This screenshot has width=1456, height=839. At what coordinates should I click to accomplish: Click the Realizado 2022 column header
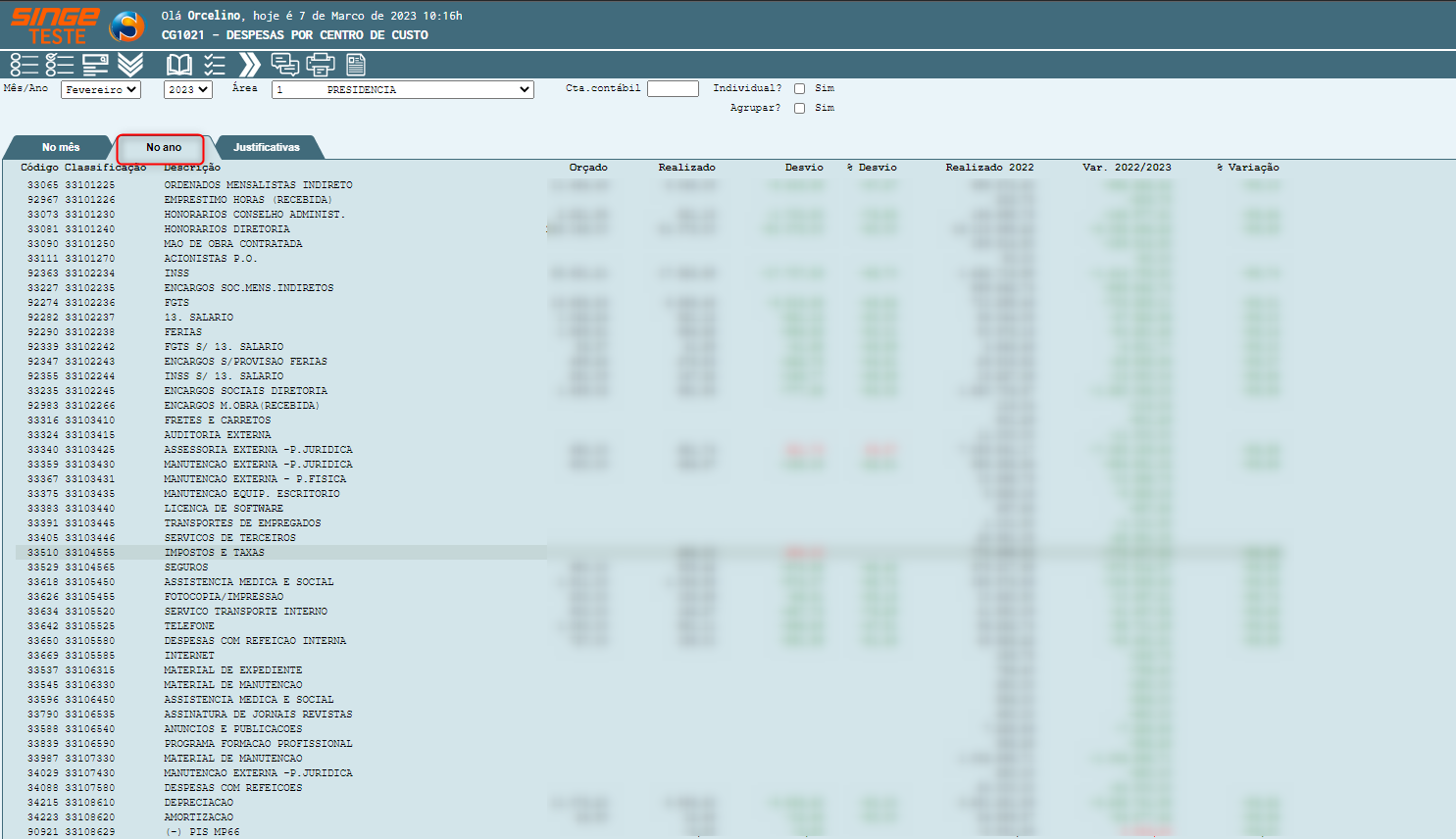point(989,168)
